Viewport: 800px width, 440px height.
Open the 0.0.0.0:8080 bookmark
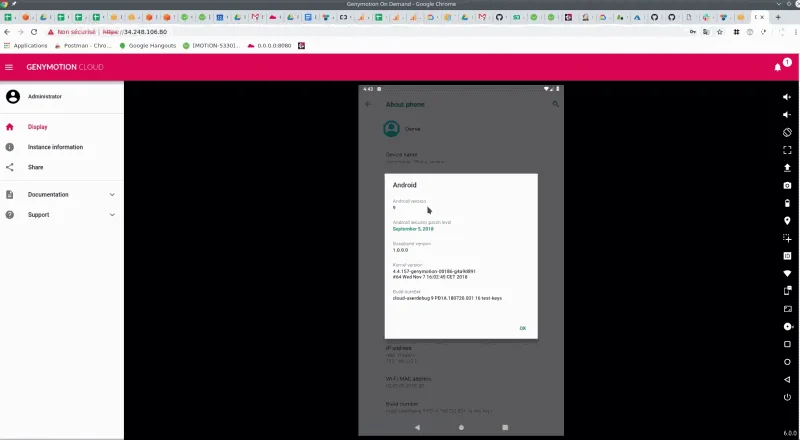point(269,45)
